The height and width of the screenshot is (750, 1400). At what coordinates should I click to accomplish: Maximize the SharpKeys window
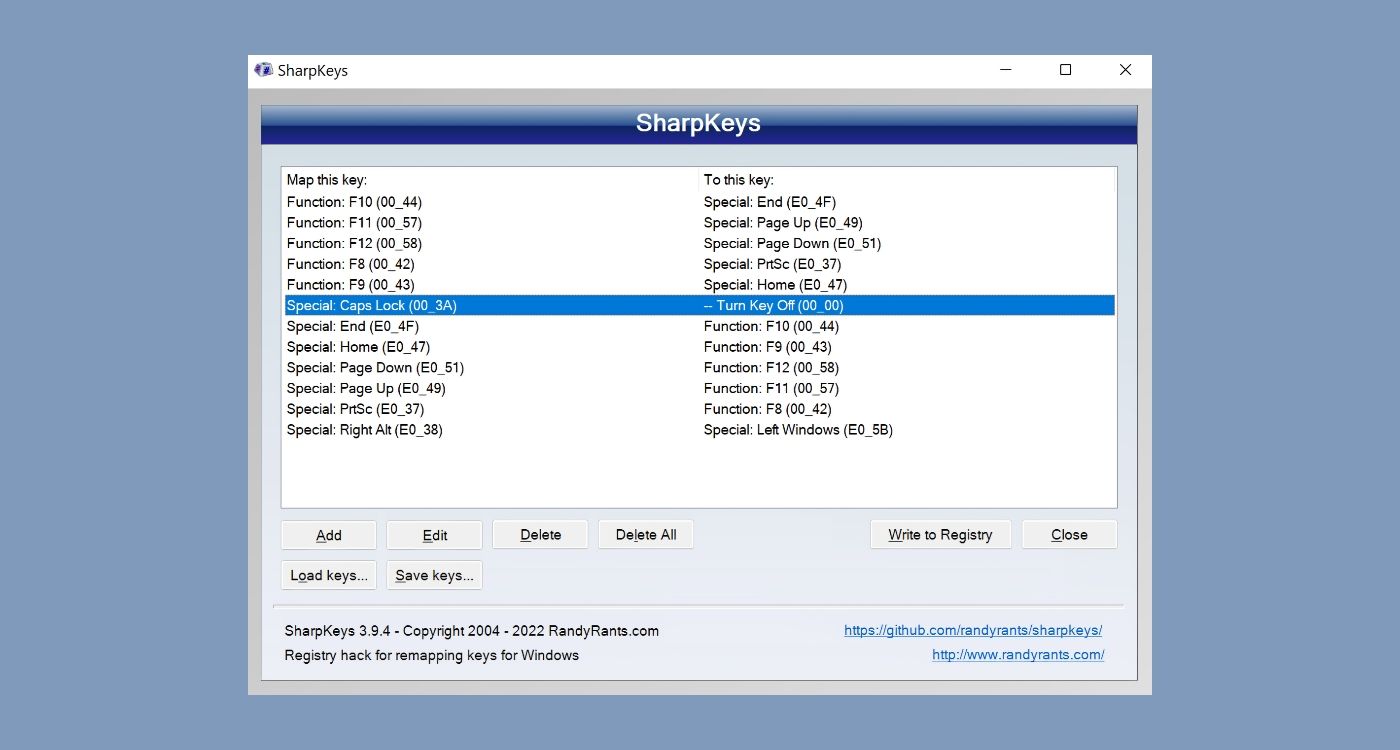(1066, 70)
